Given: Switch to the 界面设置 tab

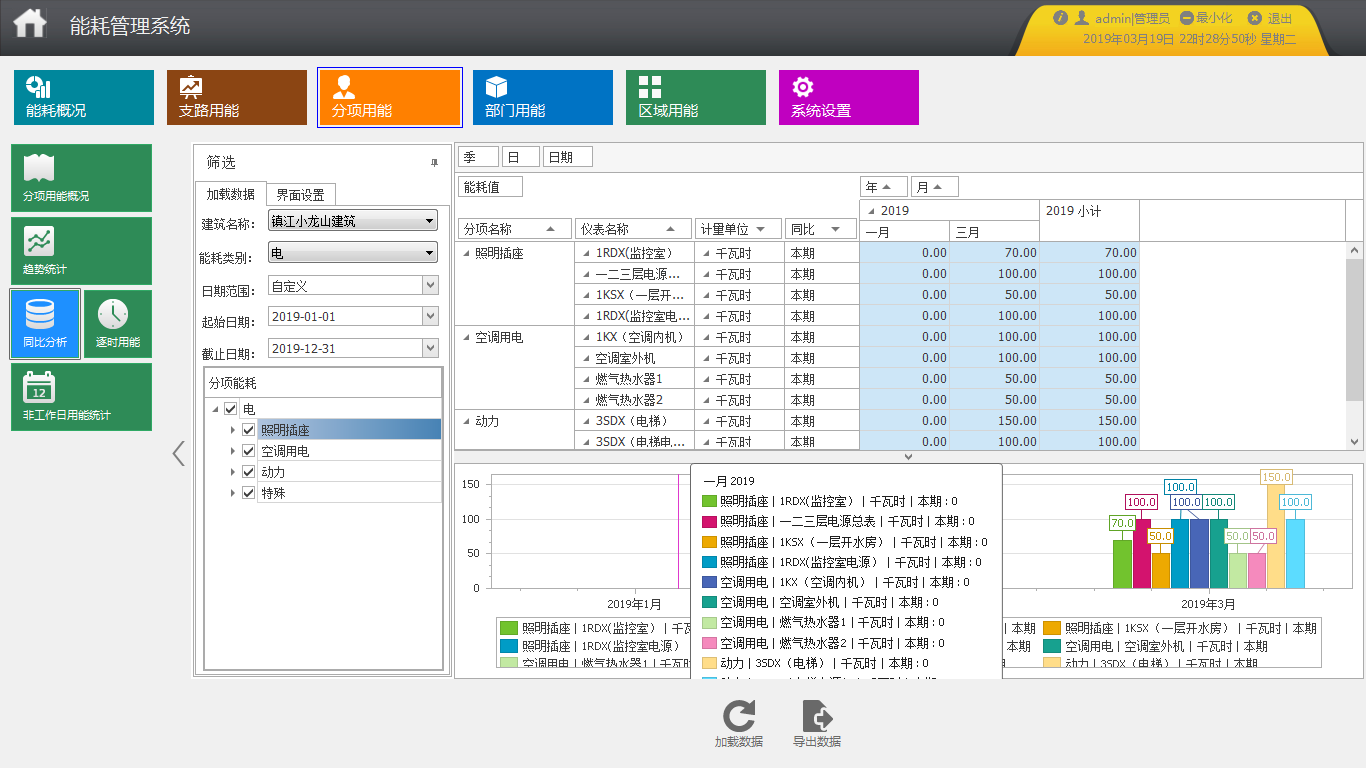Looking at the screenshot, I should coord(301,195).
